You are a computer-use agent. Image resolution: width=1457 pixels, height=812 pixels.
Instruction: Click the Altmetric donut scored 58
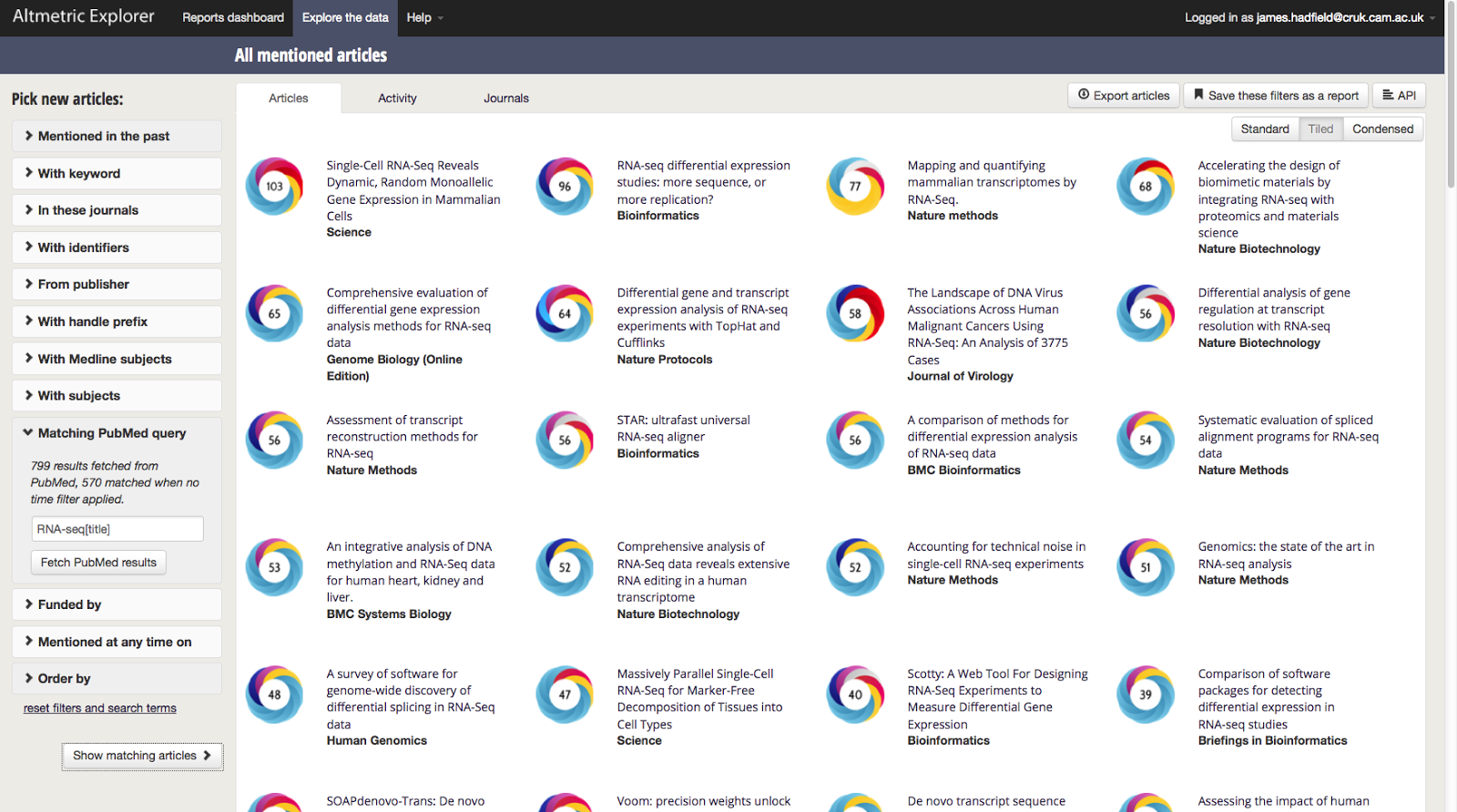855,313
